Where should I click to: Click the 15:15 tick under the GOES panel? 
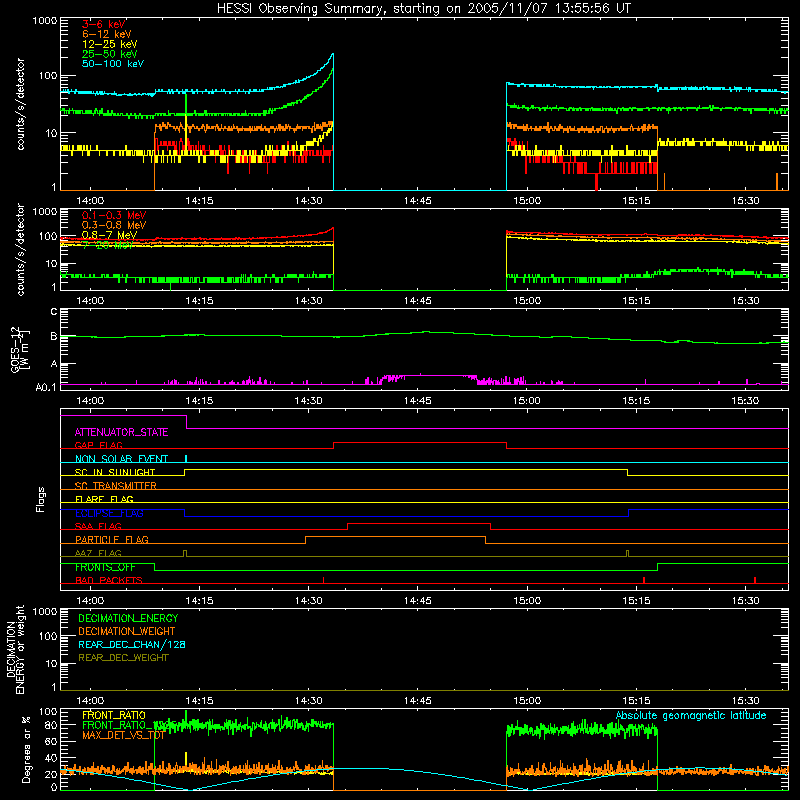click(636, 401)
